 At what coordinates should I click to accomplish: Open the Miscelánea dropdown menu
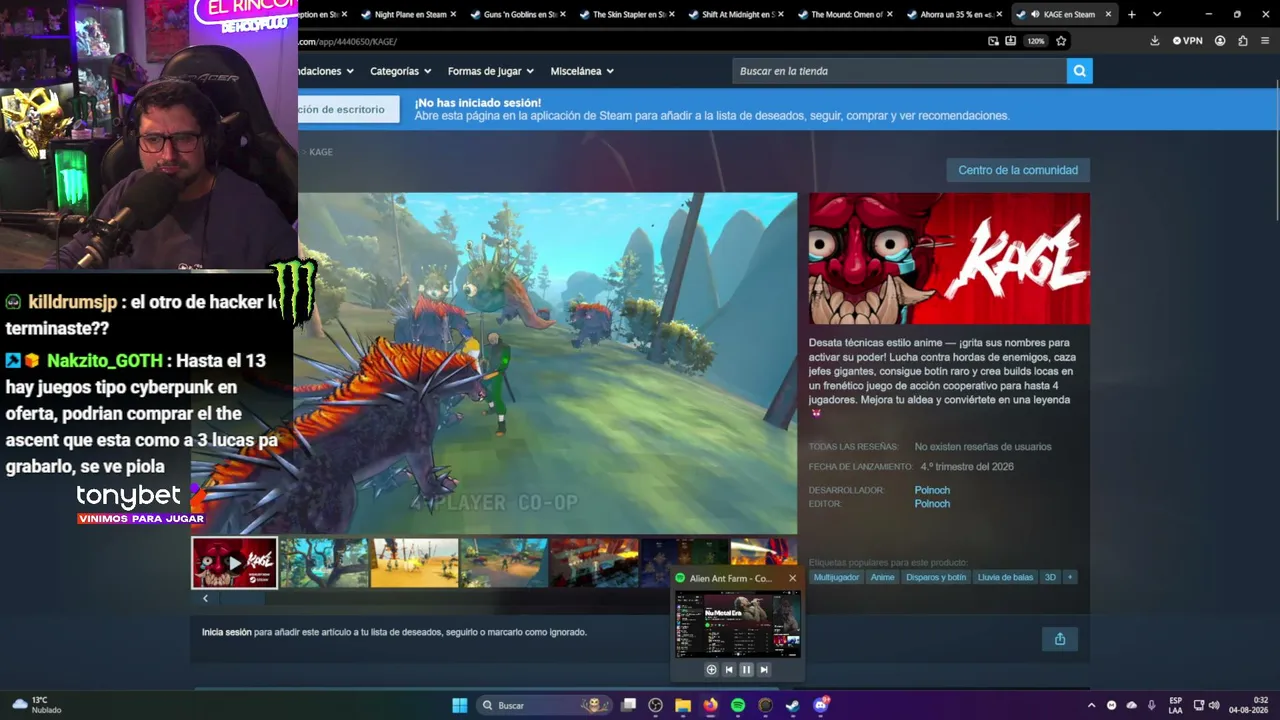[582, 71]
